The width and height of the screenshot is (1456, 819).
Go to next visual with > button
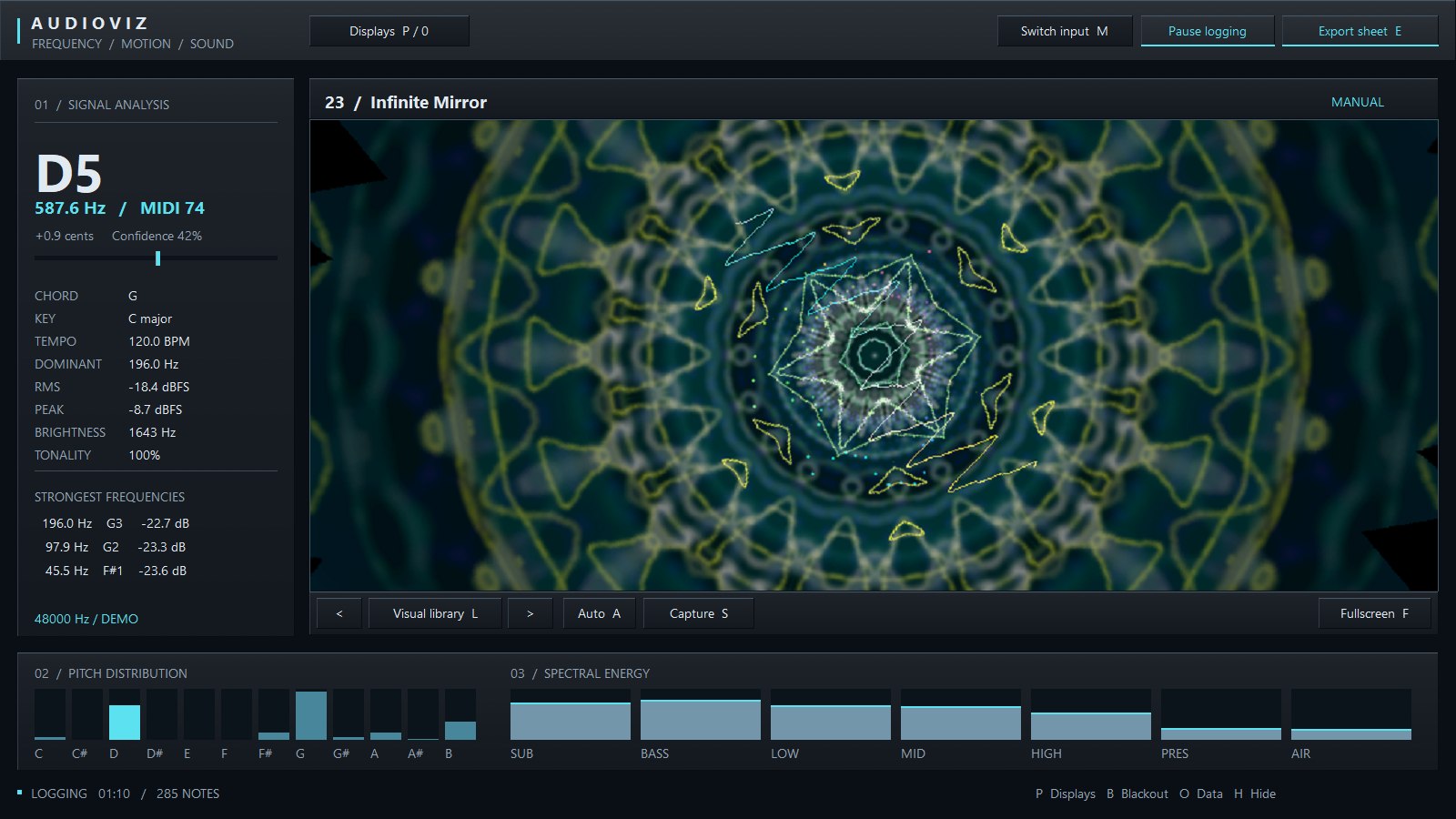(530, 613)
